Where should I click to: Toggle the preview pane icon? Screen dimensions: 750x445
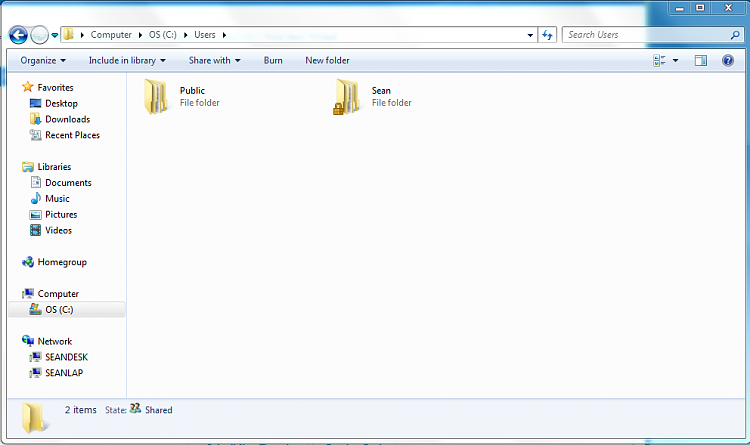click(x=701, y=60)
